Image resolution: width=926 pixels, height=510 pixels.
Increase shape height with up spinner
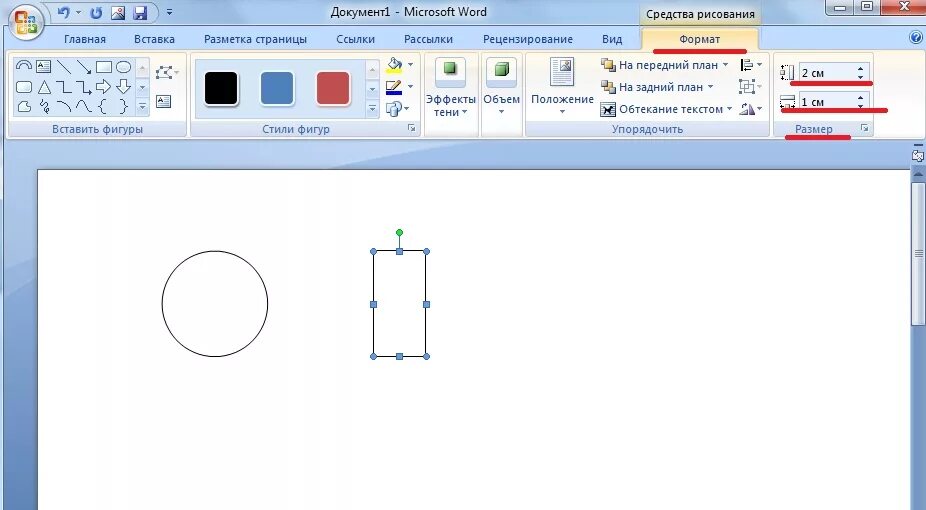tap(860, 68)
